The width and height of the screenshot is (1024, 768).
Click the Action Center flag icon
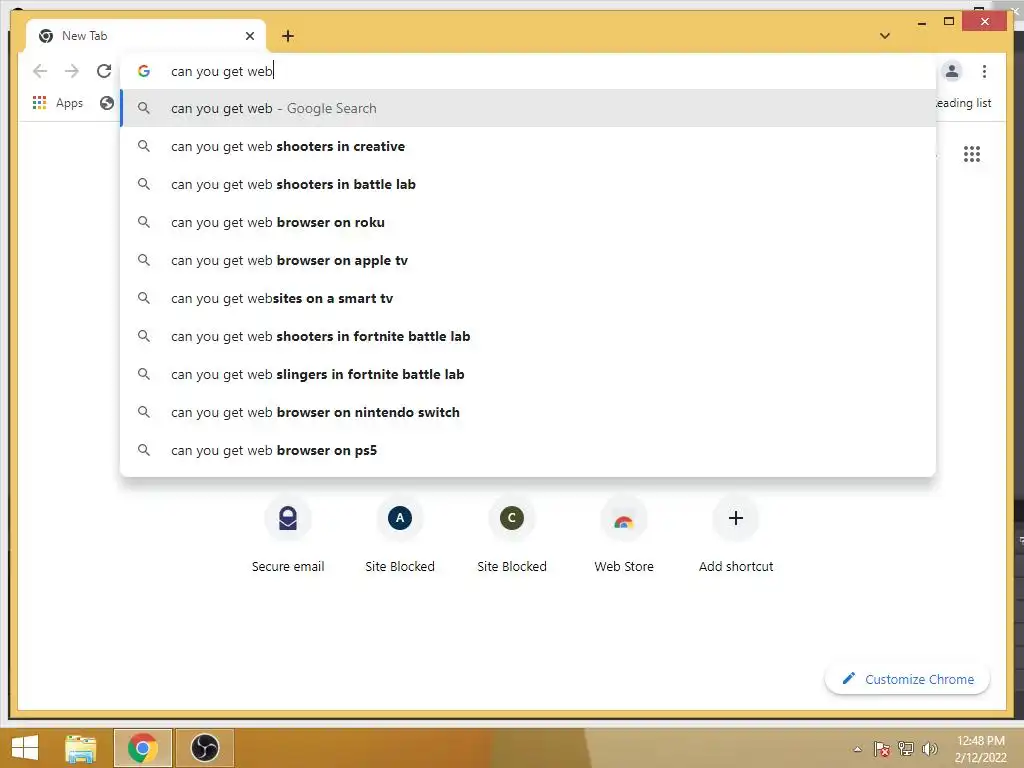[882, 749]
